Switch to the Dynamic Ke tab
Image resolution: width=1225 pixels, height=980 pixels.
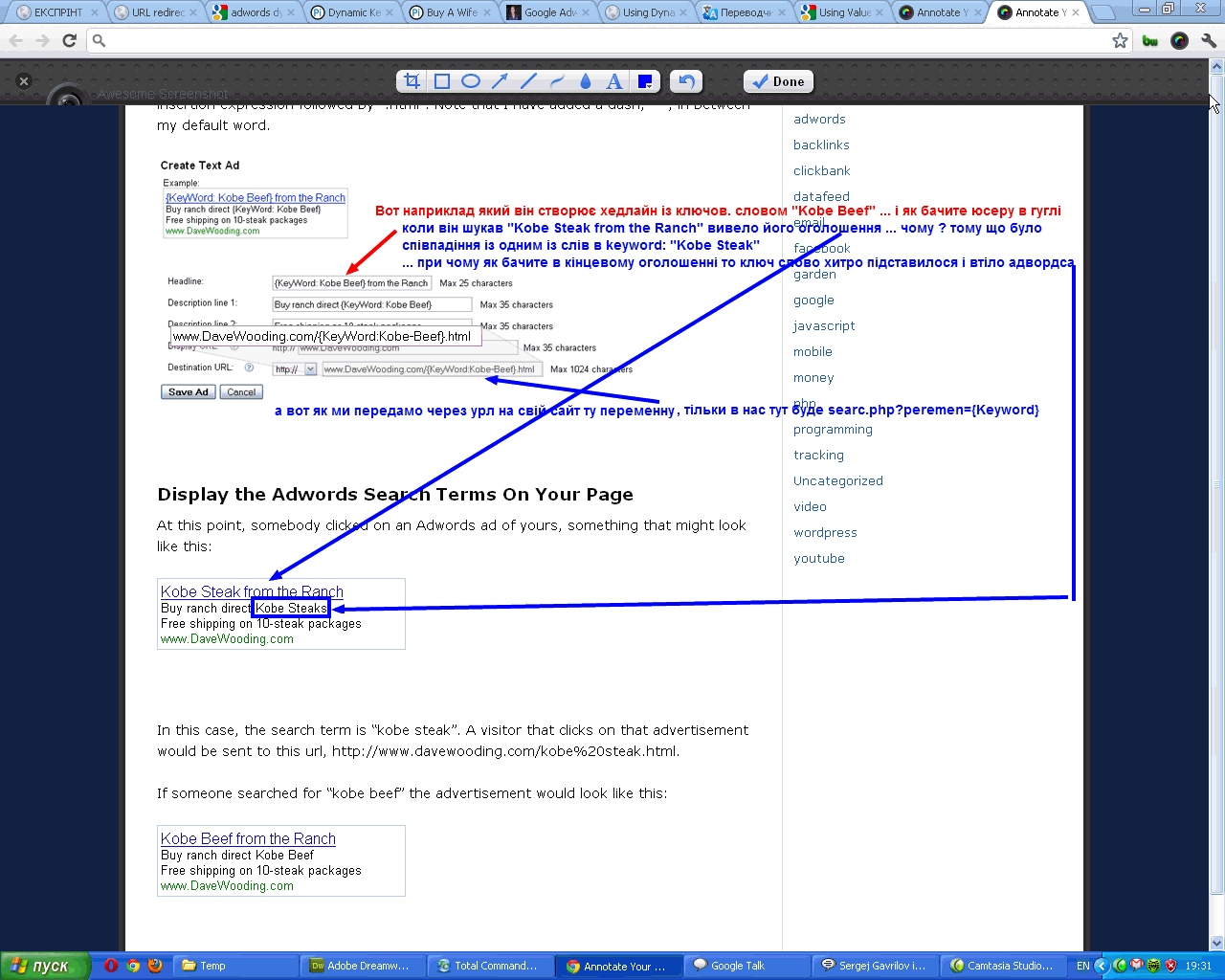click(351, 12)
